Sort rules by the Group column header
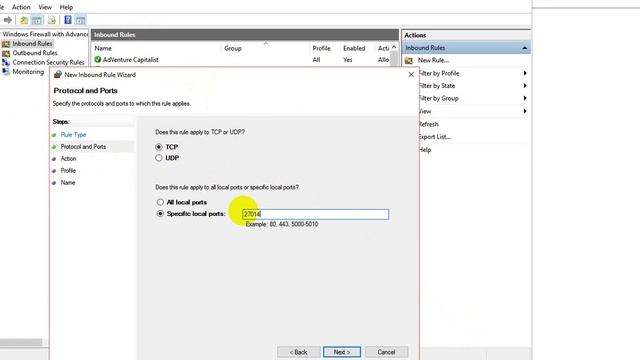This screenshot has height=360, width=640. [x=233, y=48]
